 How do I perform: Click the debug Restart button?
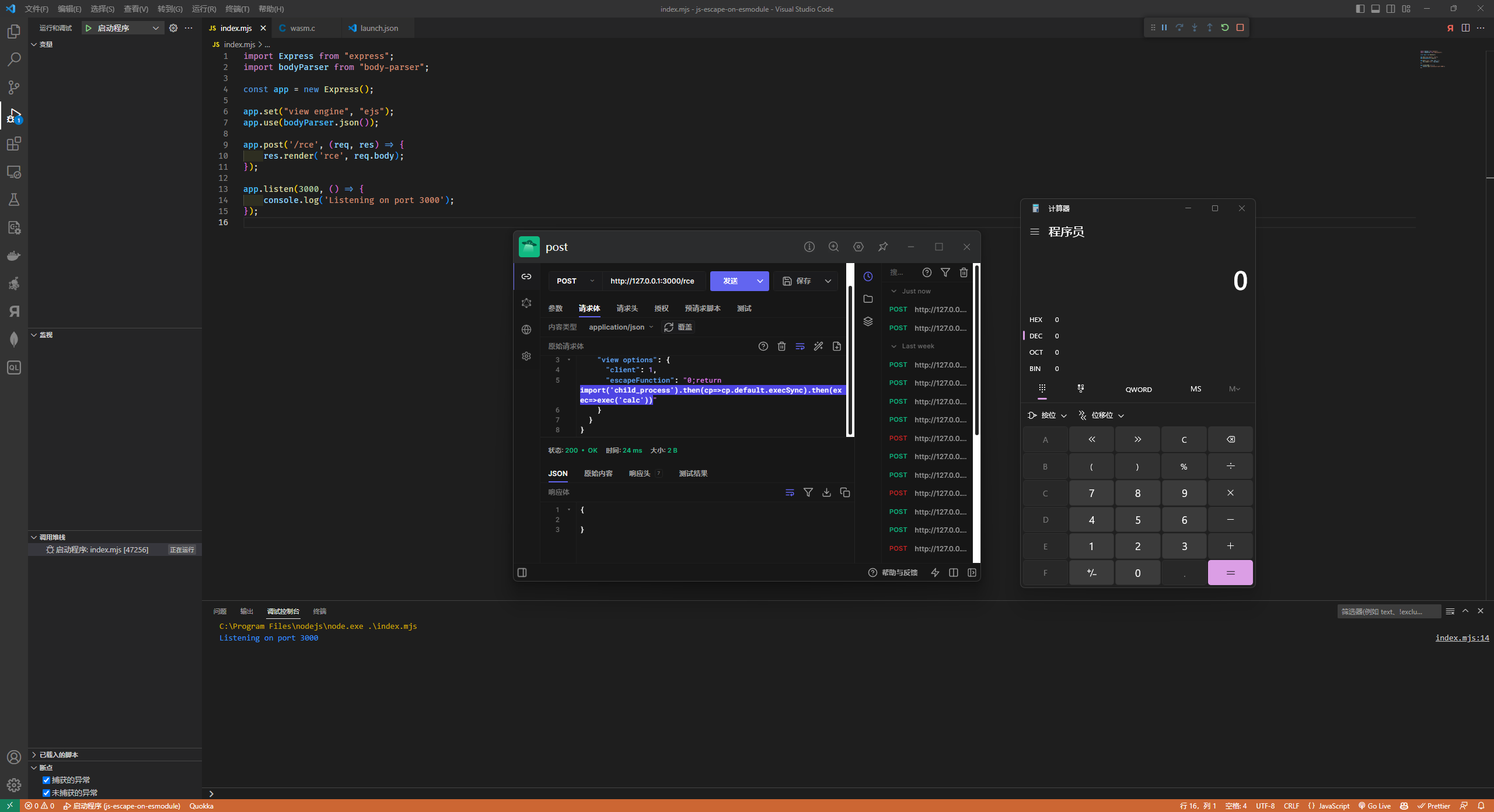click(1225, 27)
